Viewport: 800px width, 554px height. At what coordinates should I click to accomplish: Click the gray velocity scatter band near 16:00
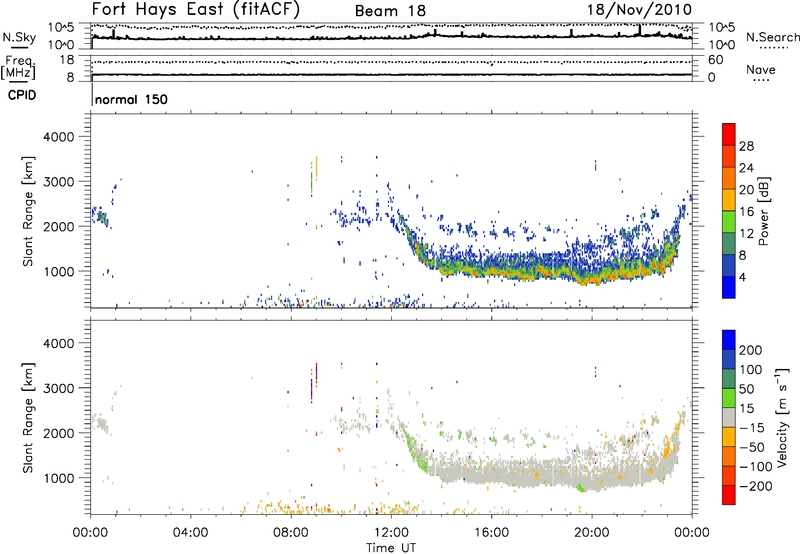click(491, 473)
